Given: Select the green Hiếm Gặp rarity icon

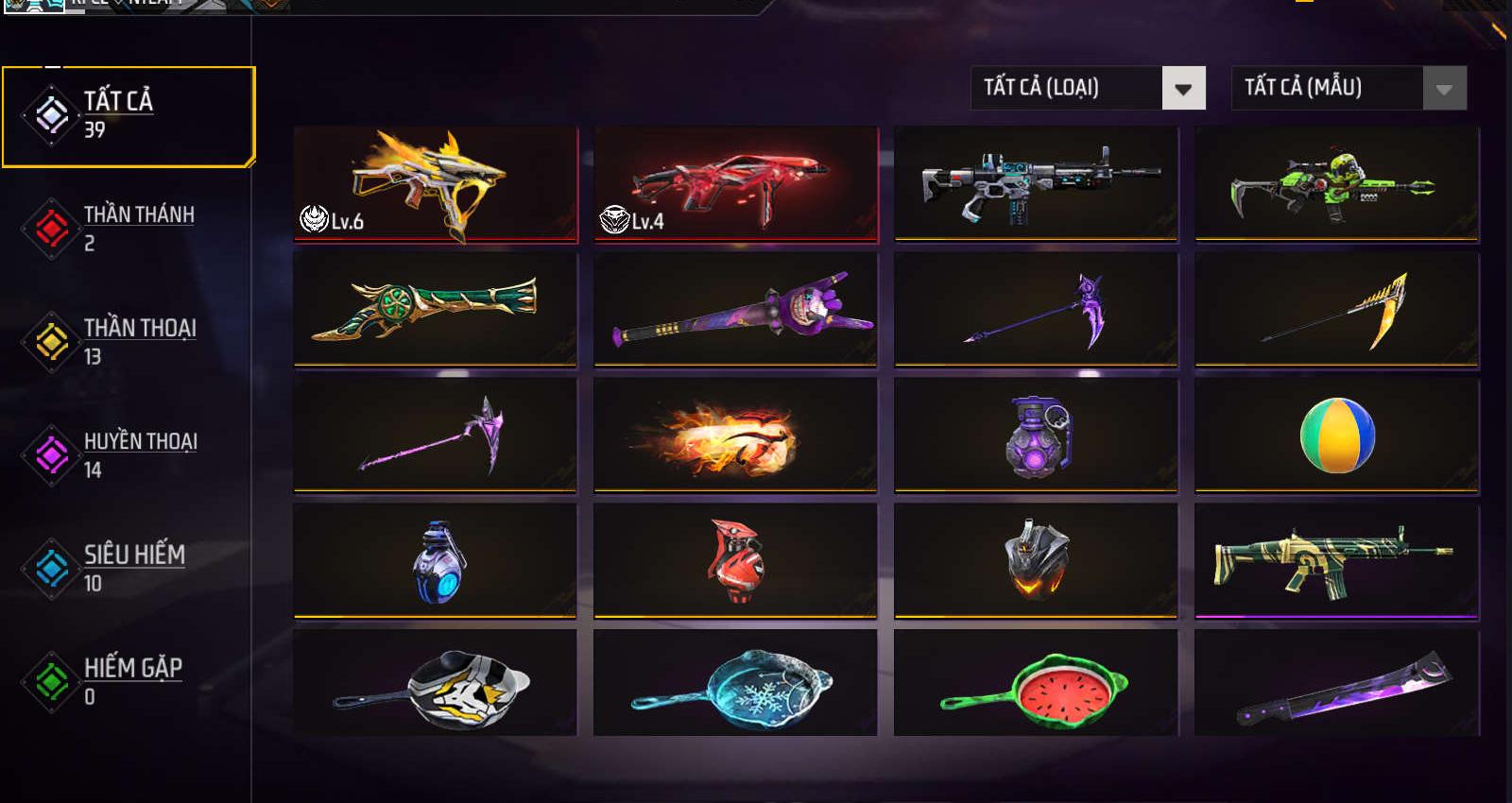Looking at the screenshot, I should coord(52,681).
